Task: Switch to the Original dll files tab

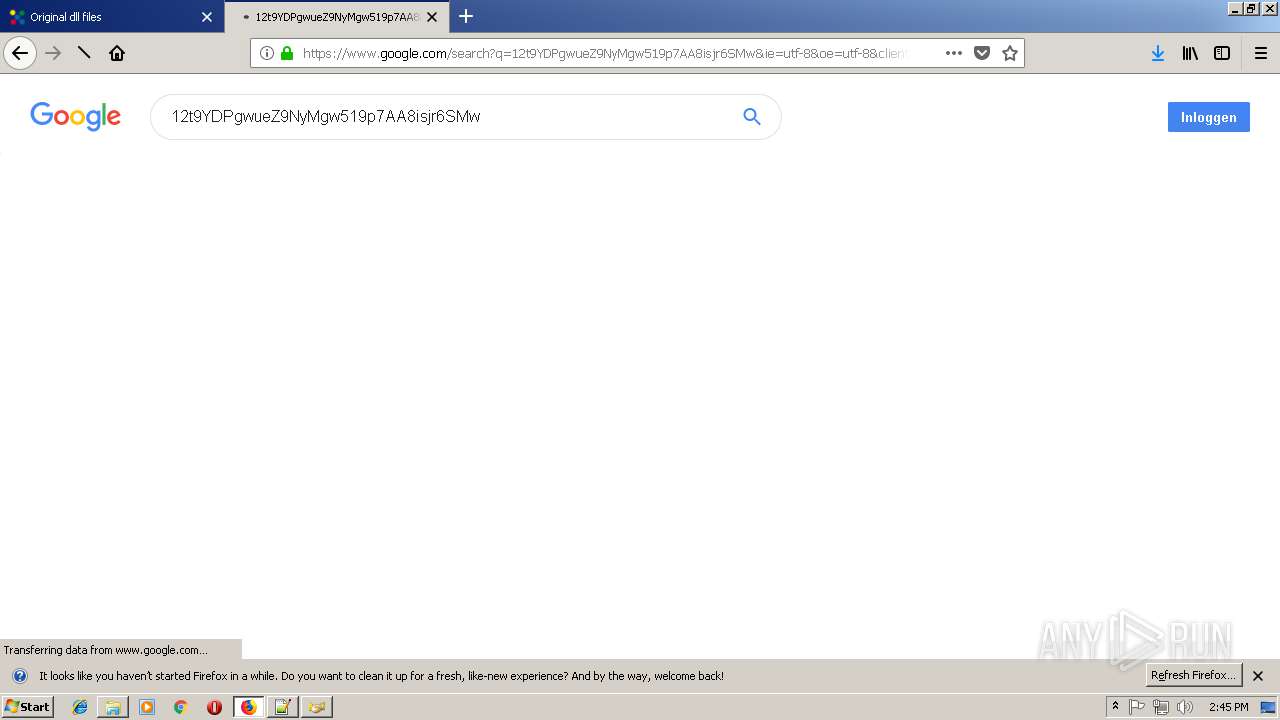Action: click(112, 17)
